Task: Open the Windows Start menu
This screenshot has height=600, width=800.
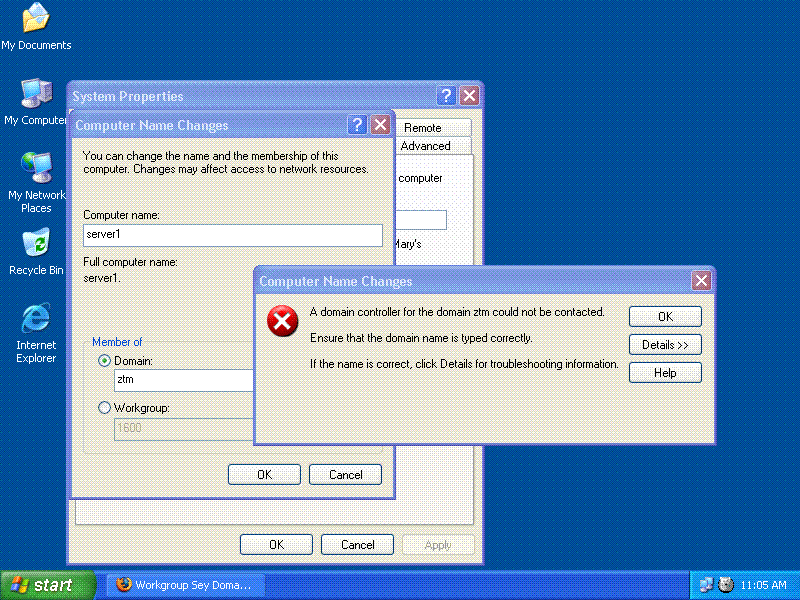Action: (47, 585)
